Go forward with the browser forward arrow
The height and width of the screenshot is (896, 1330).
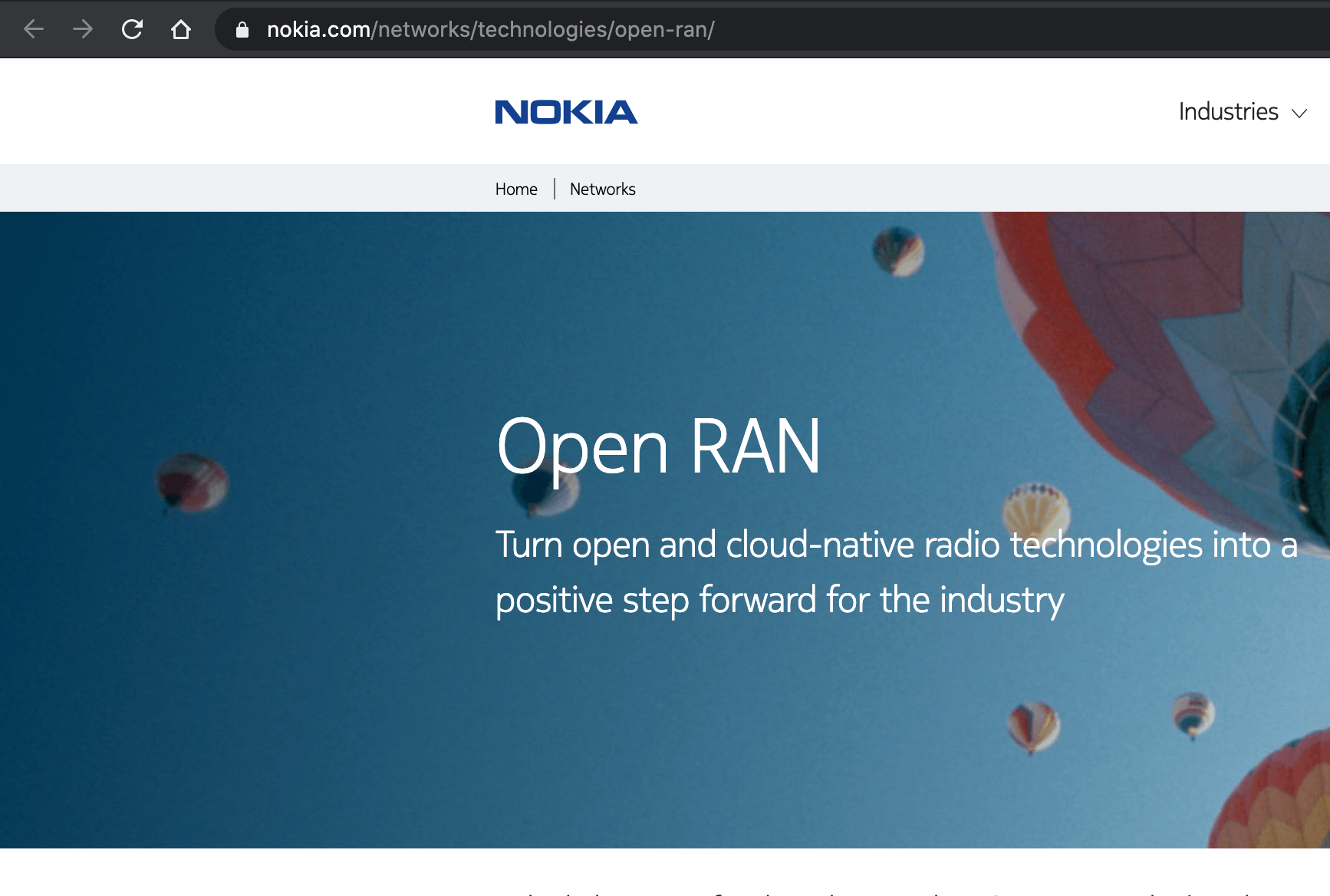click(82, 29)
